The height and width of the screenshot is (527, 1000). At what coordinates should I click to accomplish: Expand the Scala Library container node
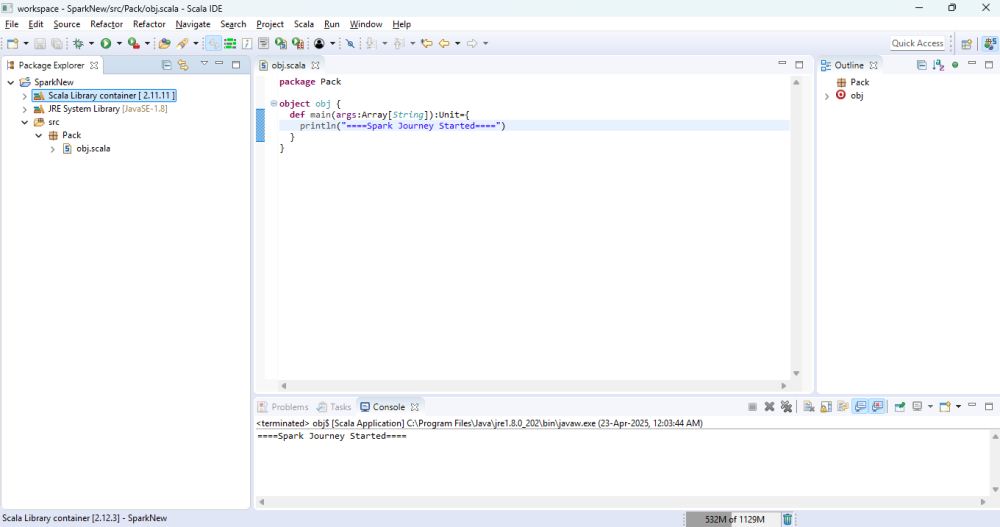coord(24,96)
